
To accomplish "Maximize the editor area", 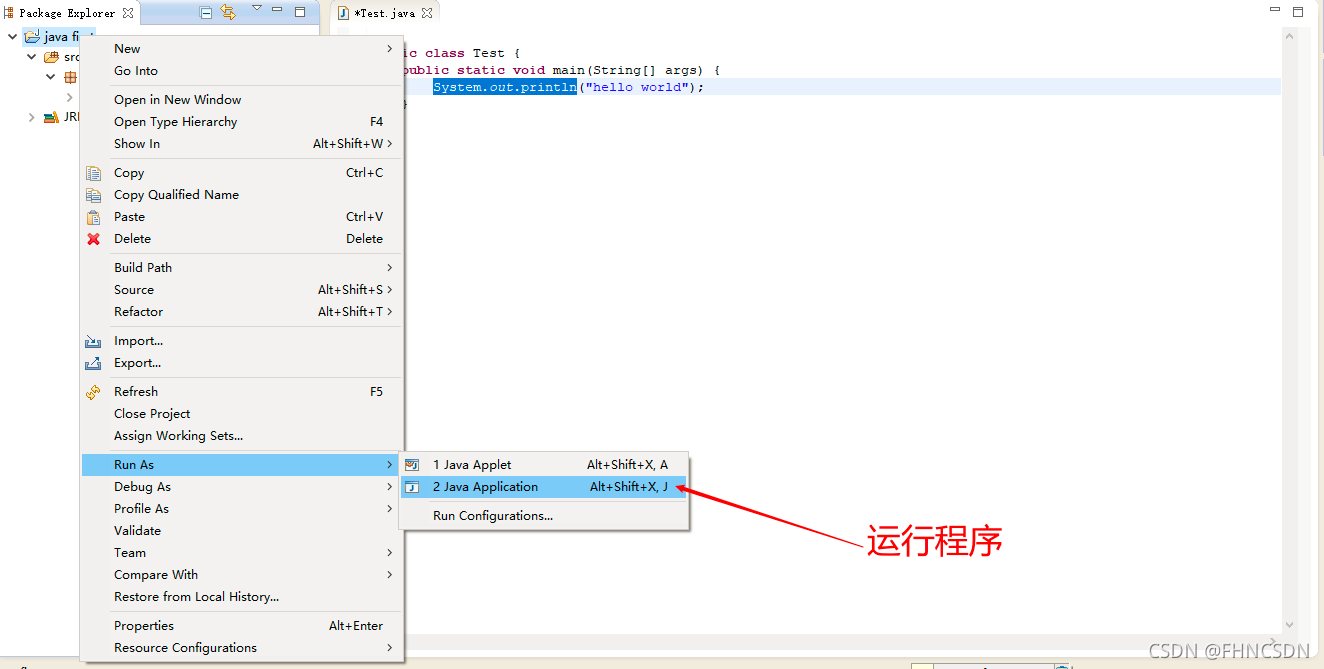I will point(1297,12).
